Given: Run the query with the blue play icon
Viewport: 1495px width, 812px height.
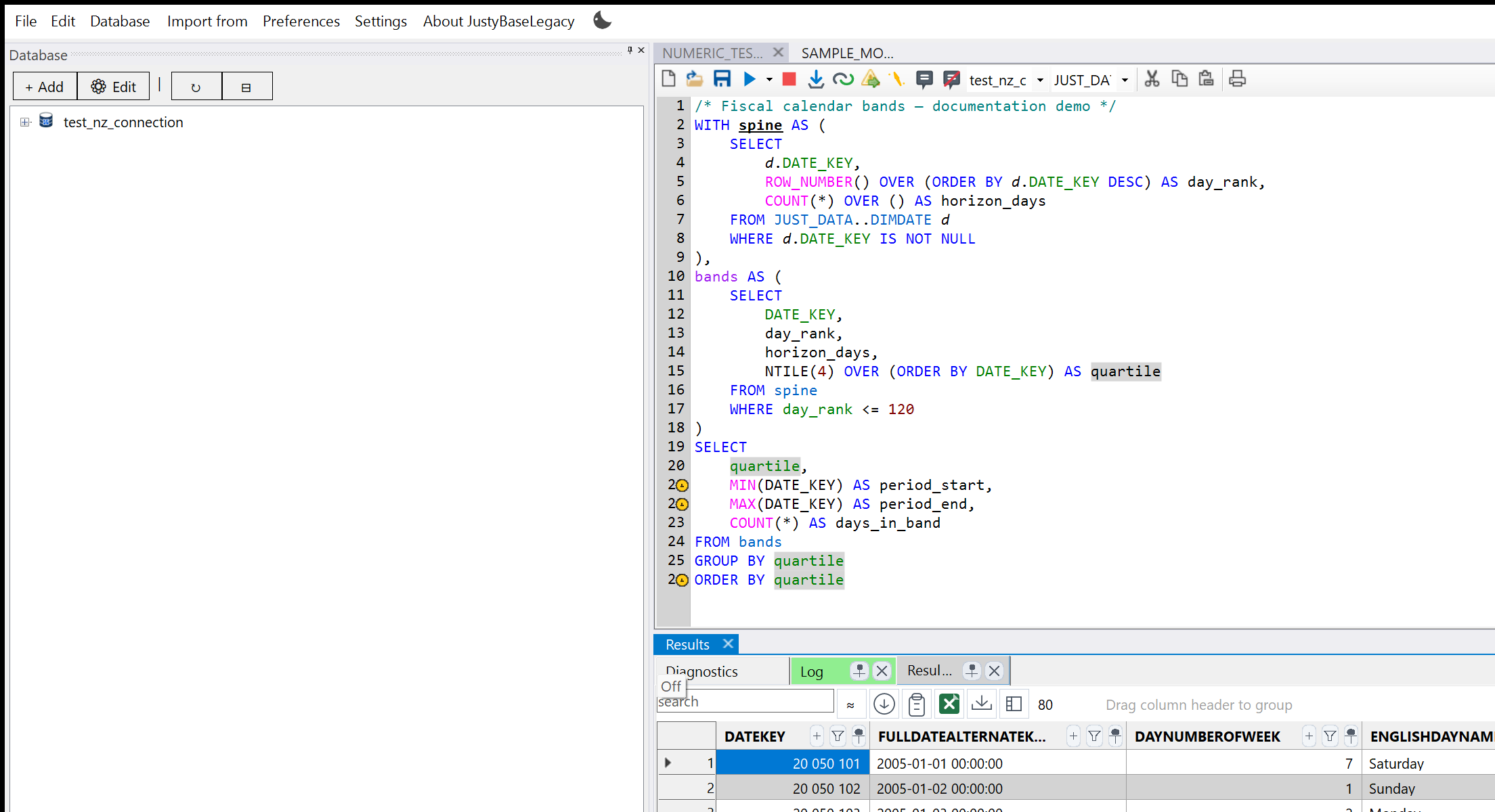Looking at the screenshot, I should pyautogui.click(x=750, y=79).
